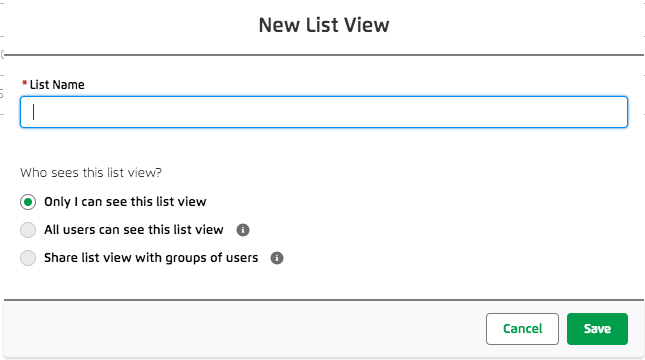The width and height of the screenshot is (645, 360).
Task: Click the Who sees this list view? heading
Action: pyautogui.click(x=91, y=172)
